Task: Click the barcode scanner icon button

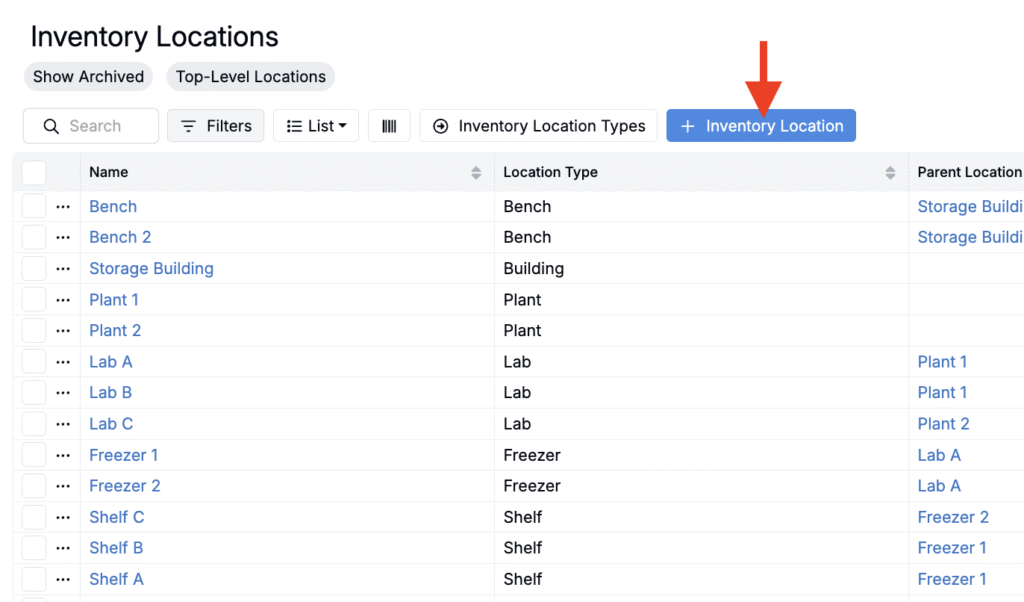Action: 389,126
